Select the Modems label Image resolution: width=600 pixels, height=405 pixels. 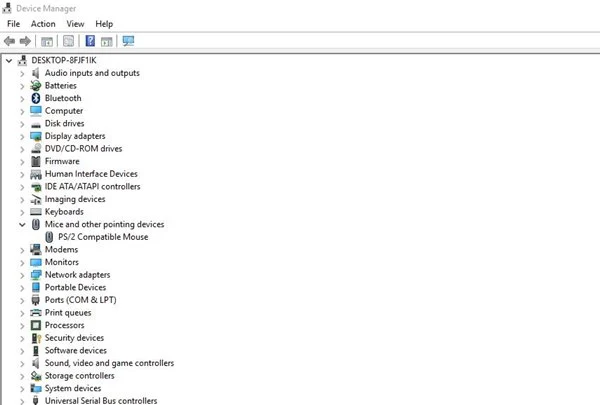pos(61,250)
